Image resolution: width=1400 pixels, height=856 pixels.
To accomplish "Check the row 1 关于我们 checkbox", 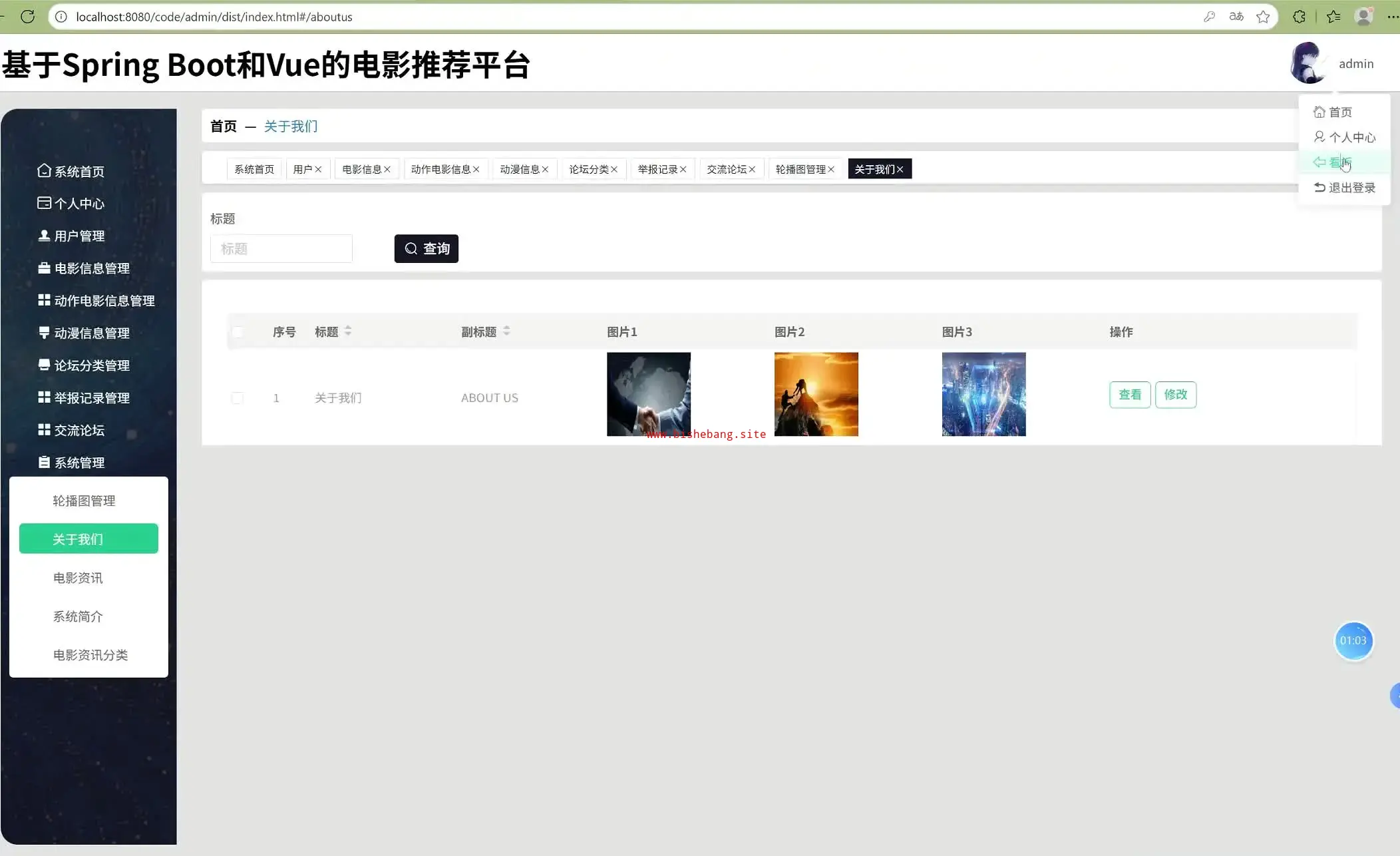I will 238,398.
